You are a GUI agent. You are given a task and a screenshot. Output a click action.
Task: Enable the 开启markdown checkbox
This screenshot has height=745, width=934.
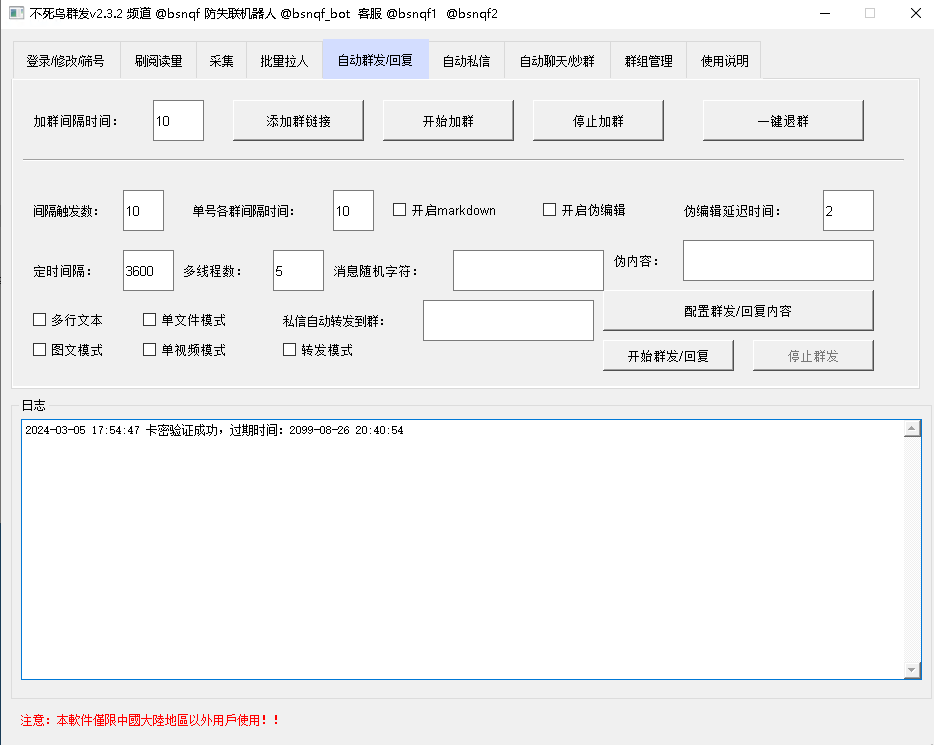coord(400,210)
